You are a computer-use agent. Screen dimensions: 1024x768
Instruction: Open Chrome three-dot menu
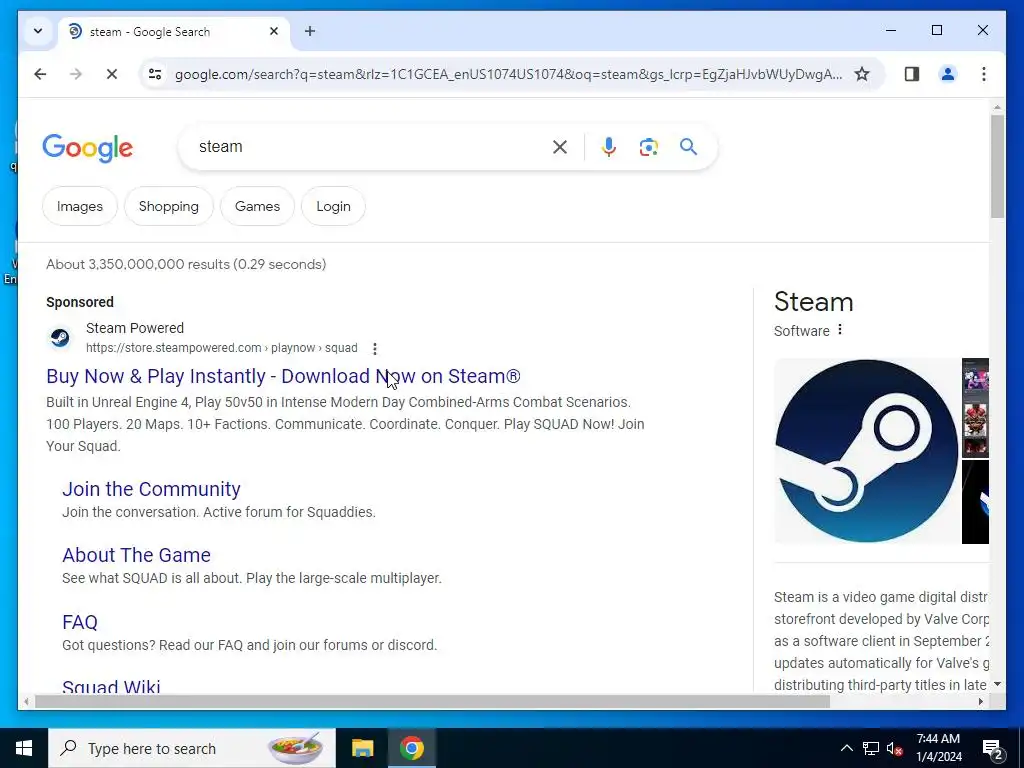(x=984, y=74)
